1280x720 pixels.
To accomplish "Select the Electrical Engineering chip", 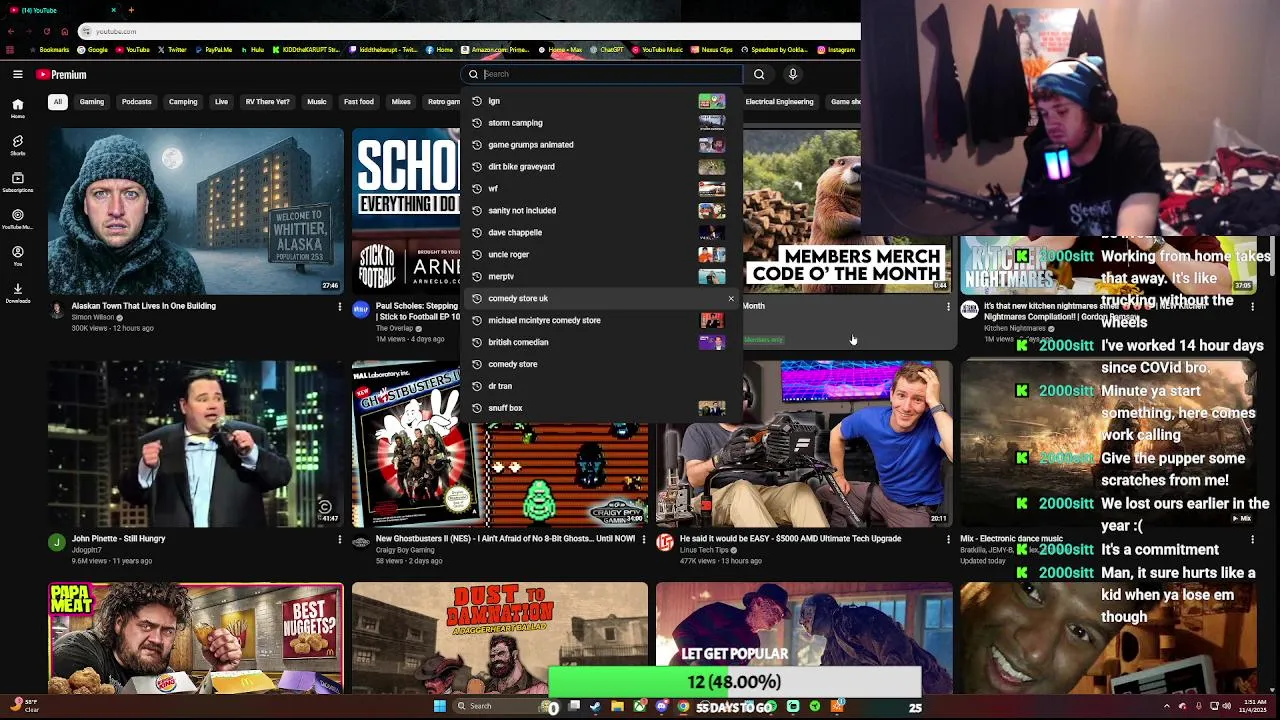I will click(779, 102).
